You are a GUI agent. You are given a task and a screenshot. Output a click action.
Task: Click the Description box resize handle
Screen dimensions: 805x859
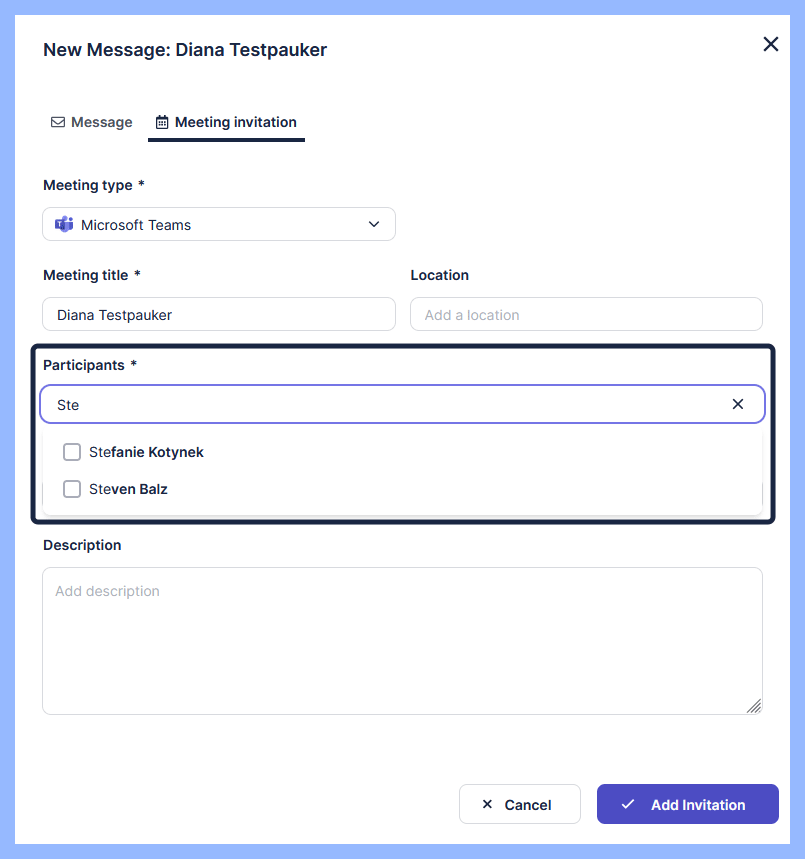click(x=754, y=706)
